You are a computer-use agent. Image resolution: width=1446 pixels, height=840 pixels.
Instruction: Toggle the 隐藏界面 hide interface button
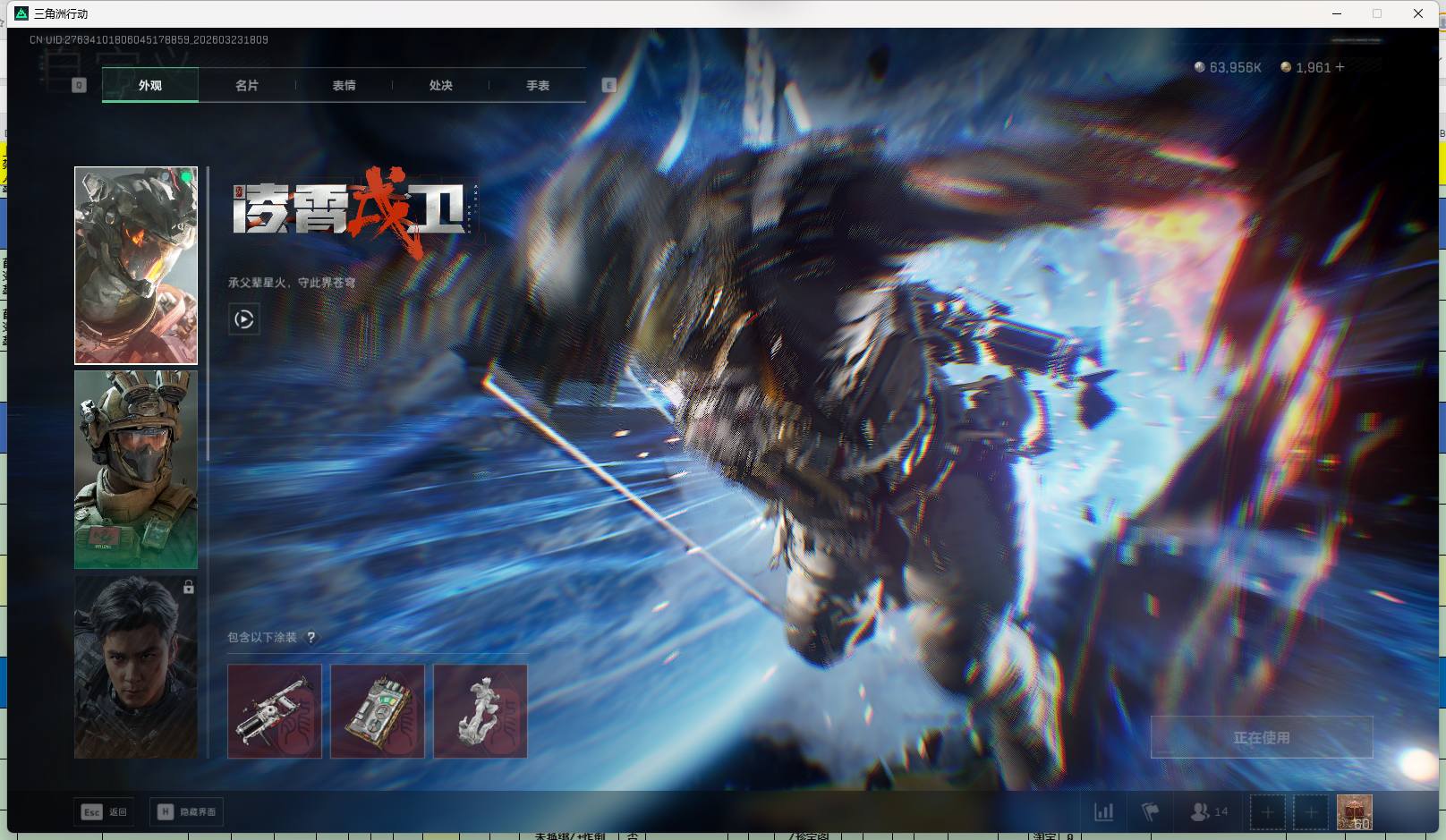(x=187, y=812)
